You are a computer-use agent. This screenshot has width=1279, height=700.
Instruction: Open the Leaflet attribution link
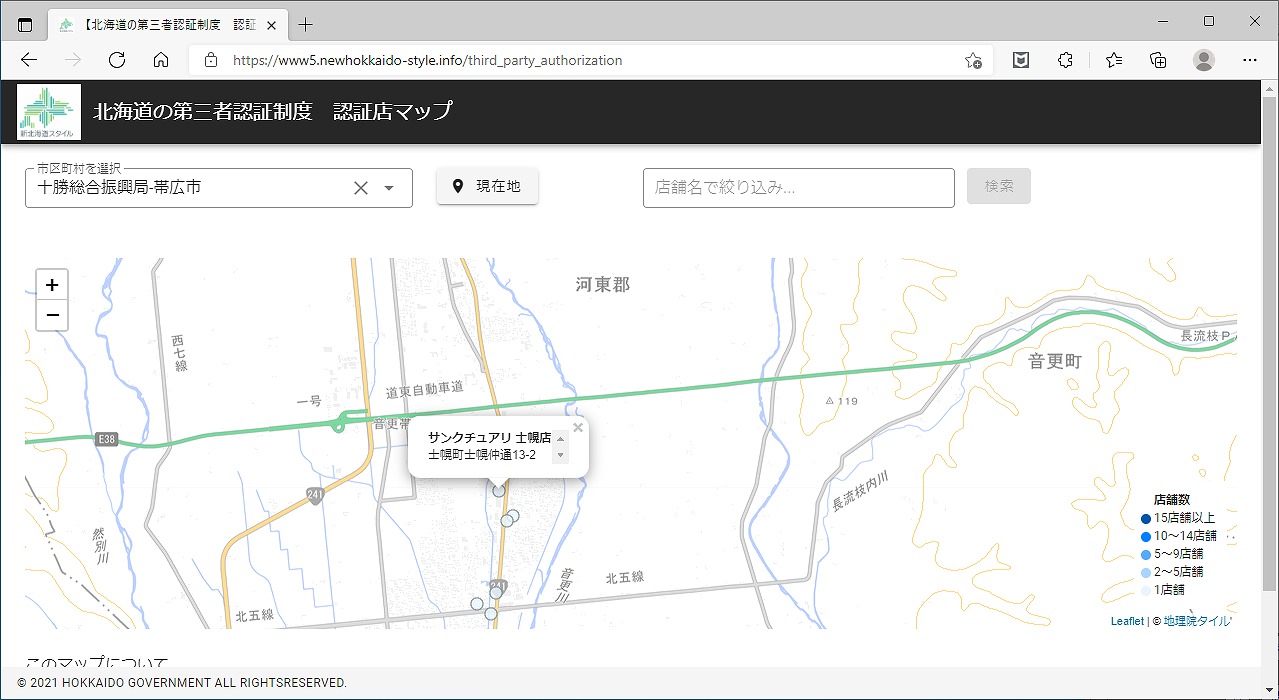(x=1127, y=621)
